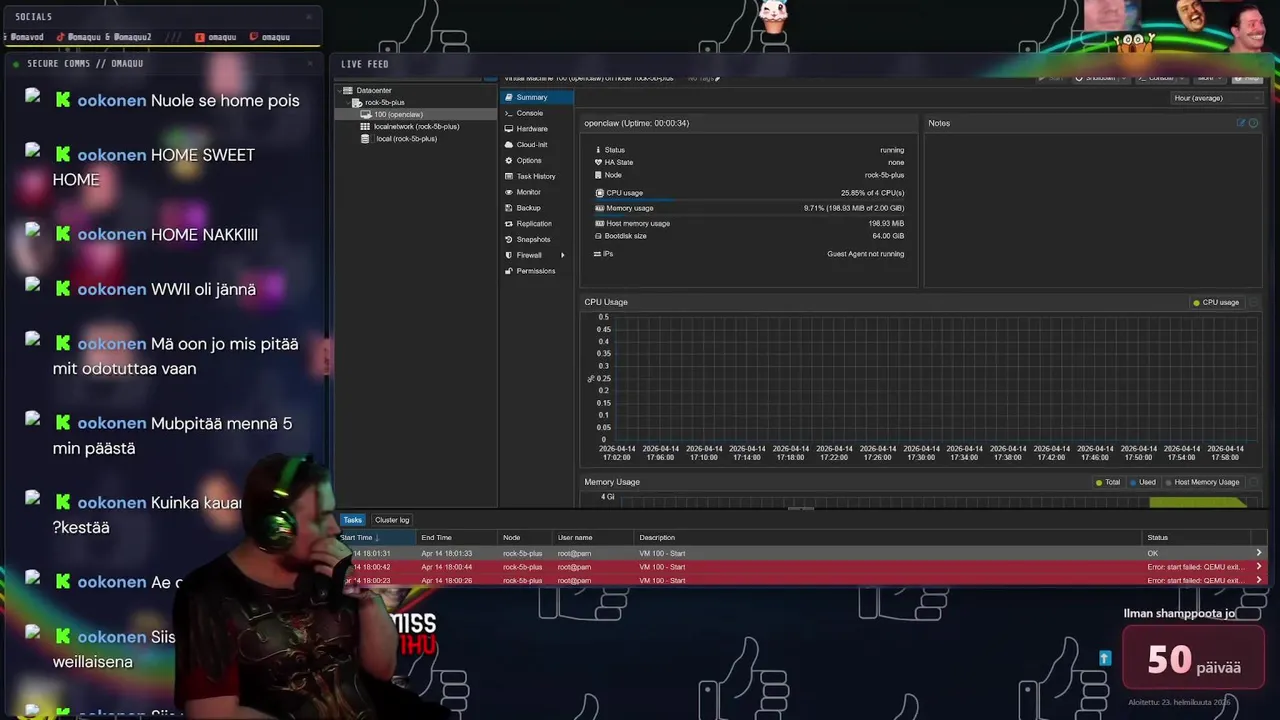Open the Console button dropdown arrow
Image resolution: width=1280 pixels, height=720 pixels.
click(1182, 78)
